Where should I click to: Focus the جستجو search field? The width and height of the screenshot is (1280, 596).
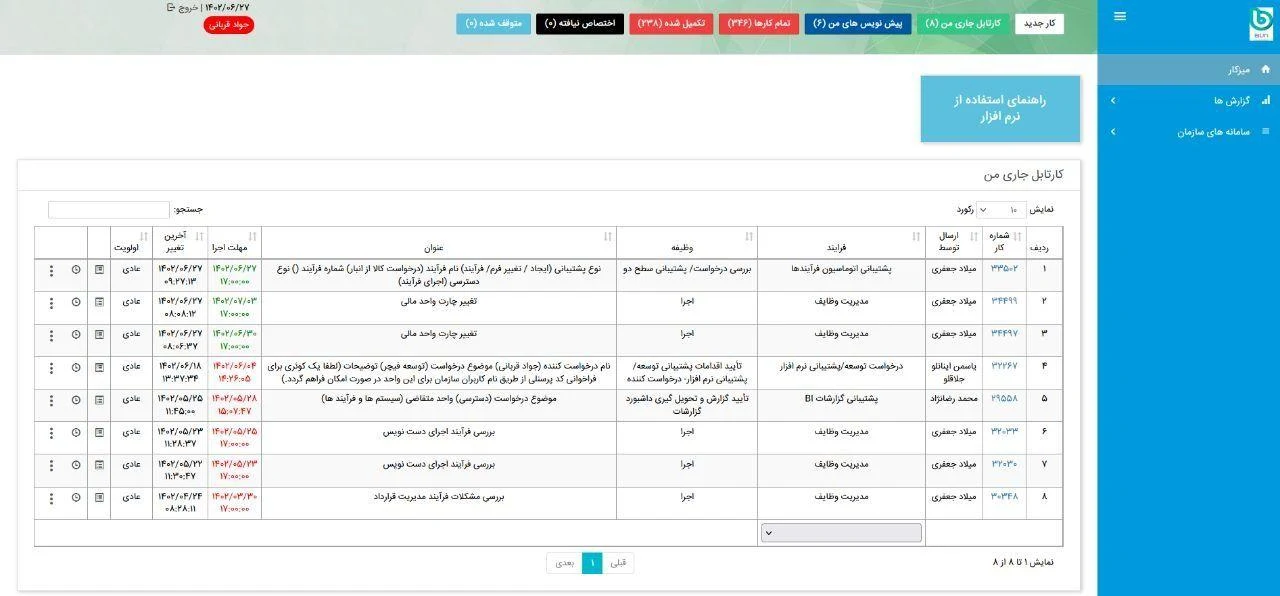(x=109, y=210)
